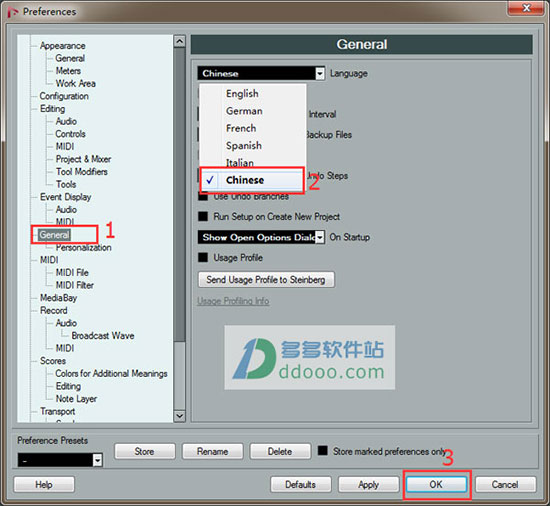Click the Help button
The width and height of the screenshot is (550, 506).
tap(44, 485)
